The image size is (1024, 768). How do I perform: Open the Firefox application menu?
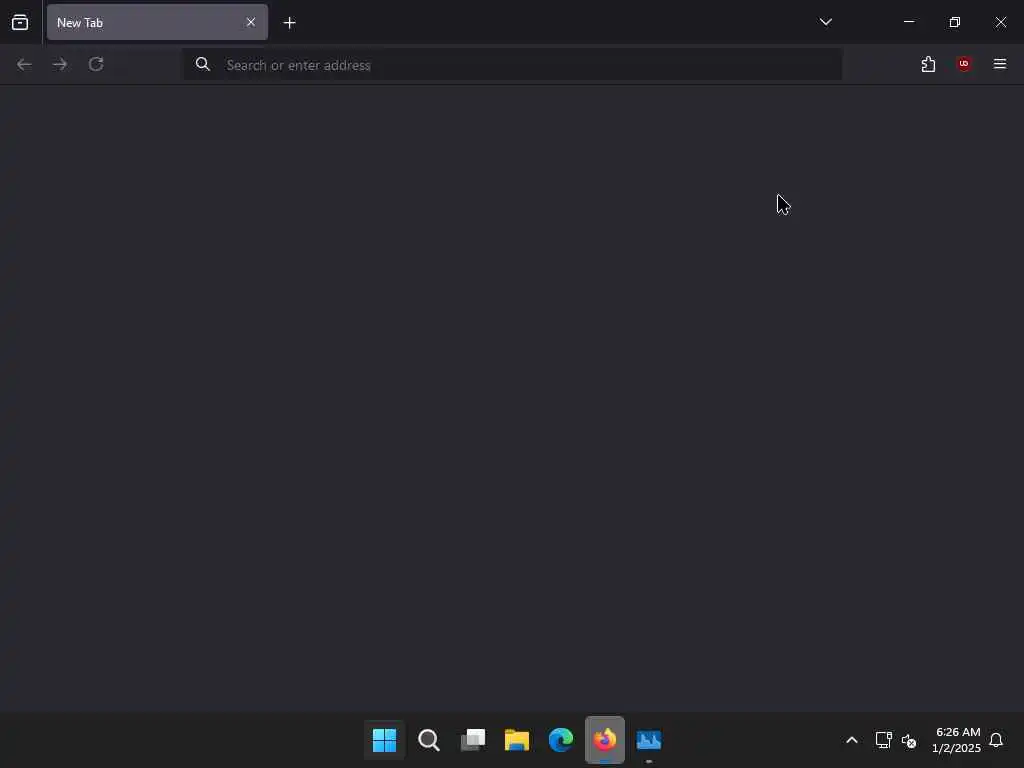coord(1000,64)
